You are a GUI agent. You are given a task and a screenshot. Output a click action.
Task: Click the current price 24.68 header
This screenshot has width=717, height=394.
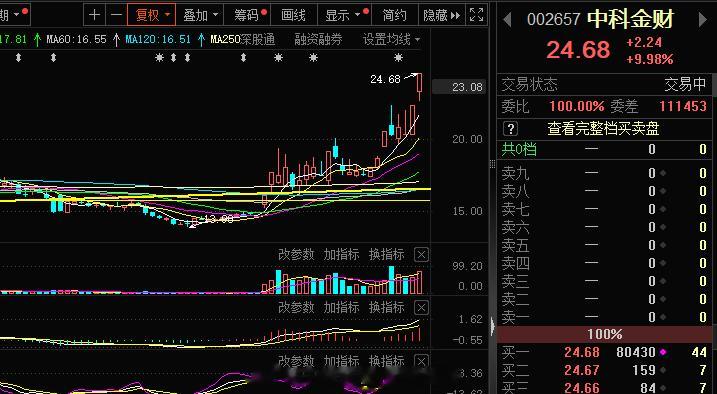click(578, 49)
